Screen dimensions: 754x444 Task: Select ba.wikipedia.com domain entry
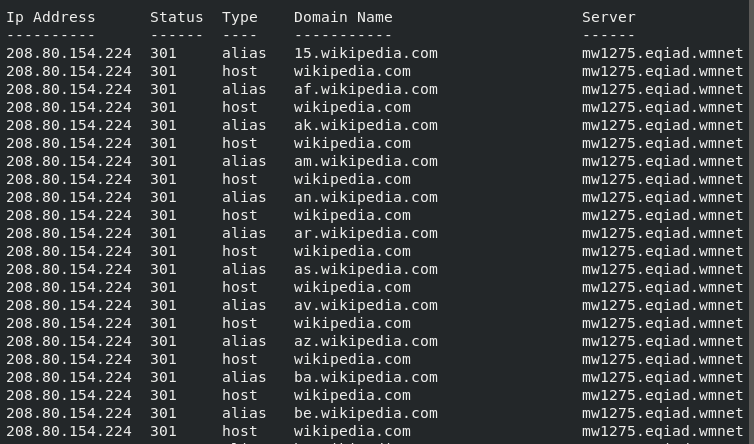coord(365,378)
